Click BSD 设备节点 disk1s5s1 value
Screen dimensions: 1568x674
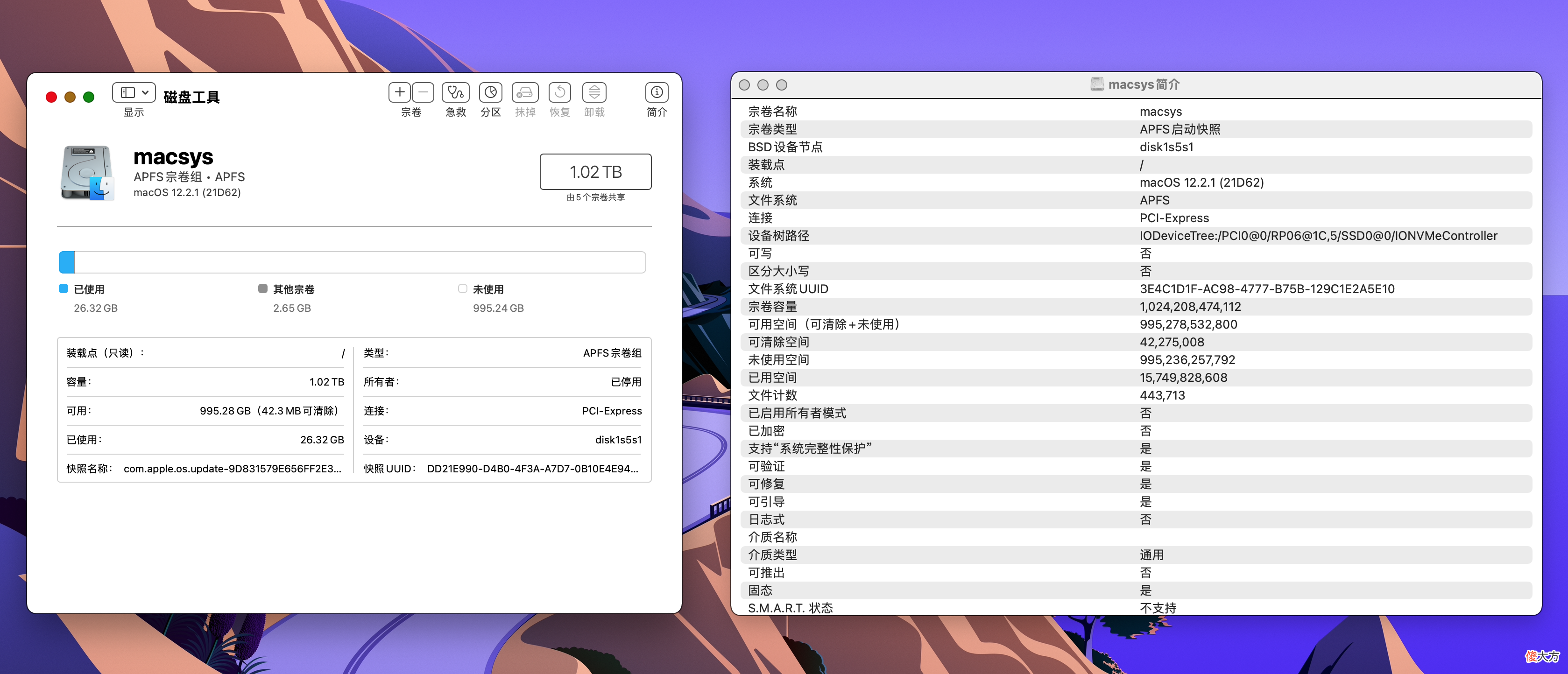click(x=1166, y=147)
